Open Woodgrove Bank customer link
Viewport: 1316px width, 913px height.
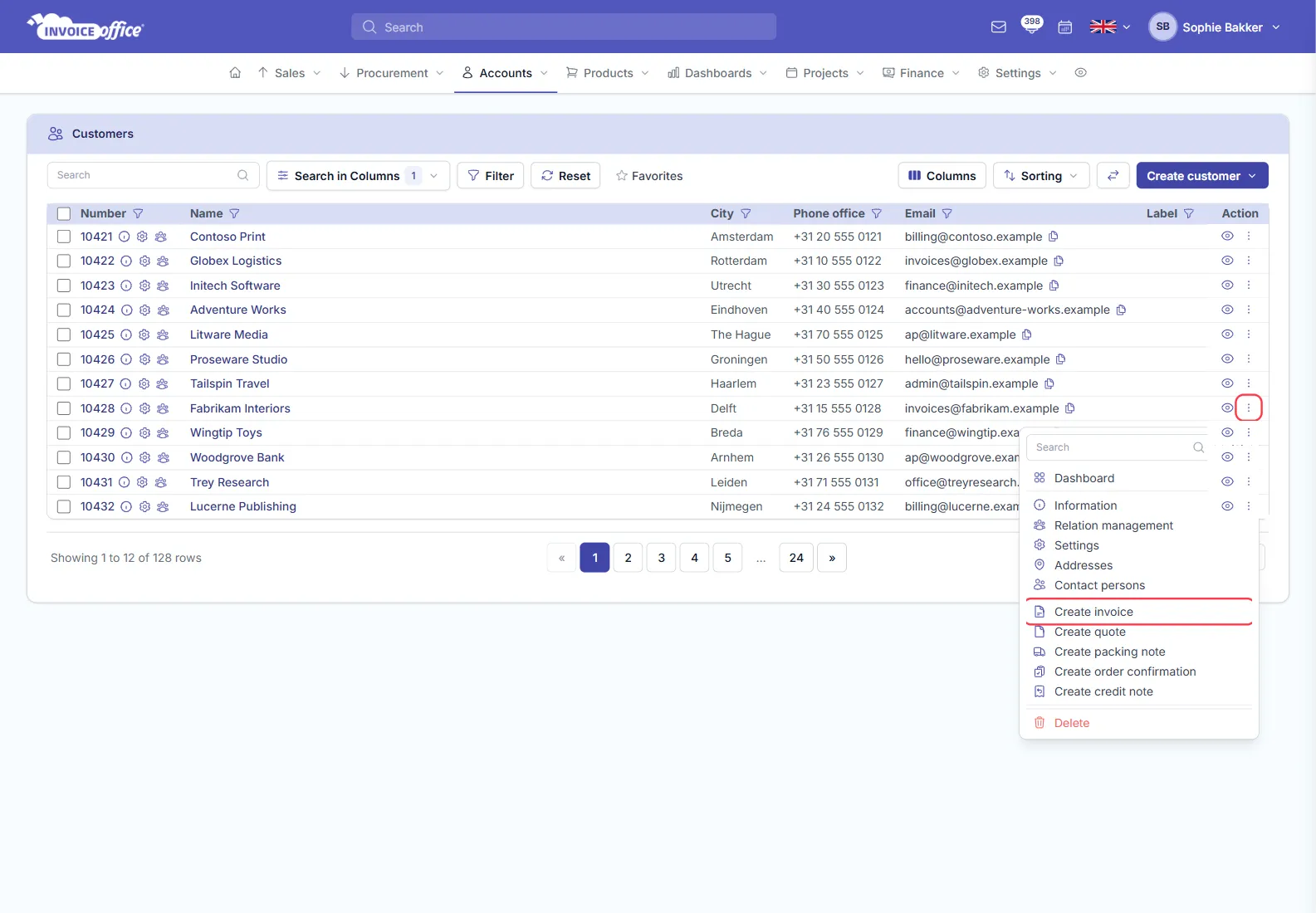237,457
